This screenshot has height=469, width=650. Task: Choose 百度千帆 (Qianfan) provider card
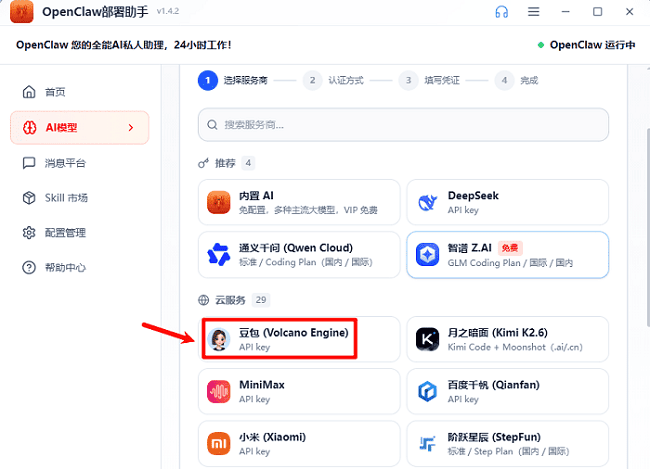(508, 391)
